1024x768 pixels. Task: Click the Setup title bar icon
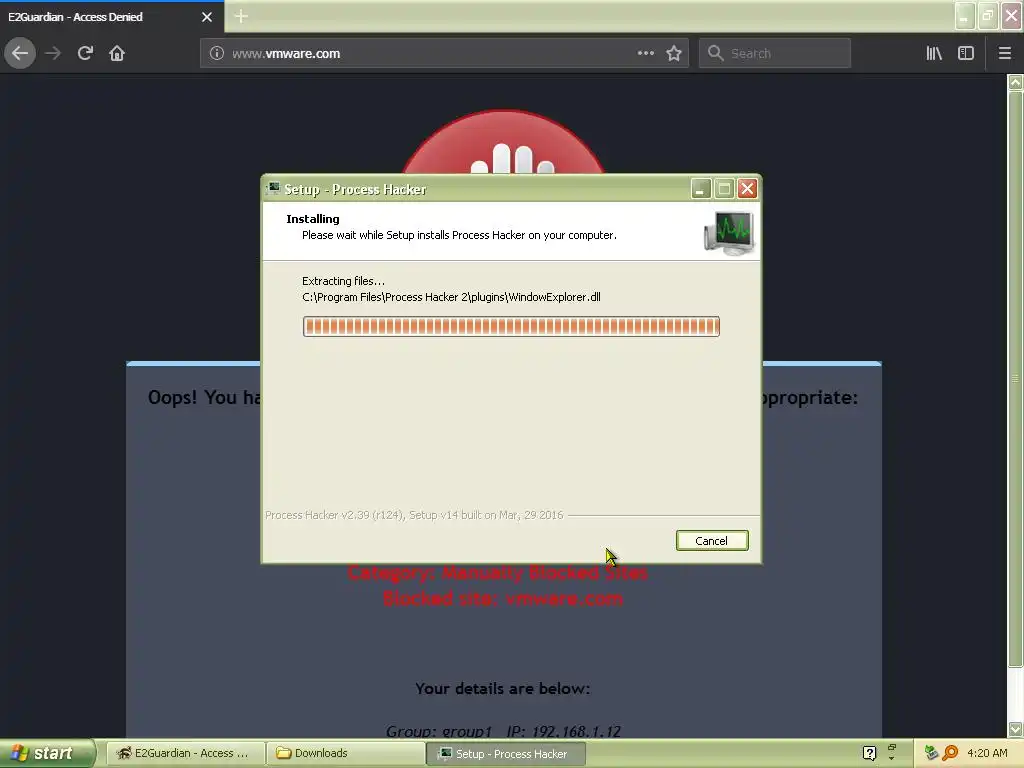pos(273,189)
